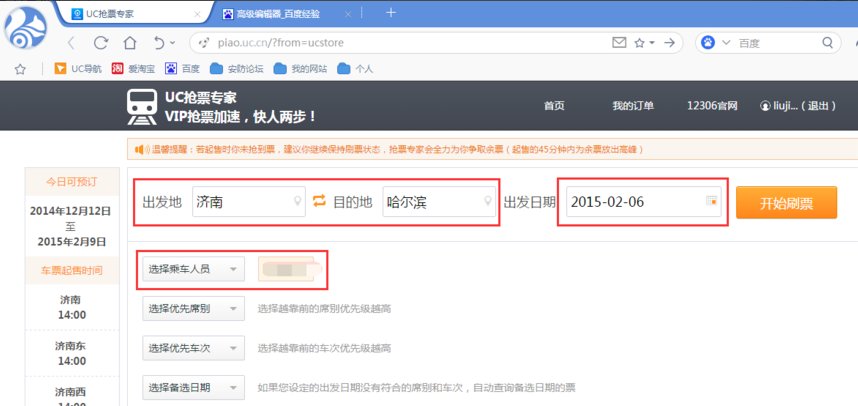The height and width of the screenshot is (406, 858).
Task: Click the 百度 search input box
Action: [x=777, y=43]
